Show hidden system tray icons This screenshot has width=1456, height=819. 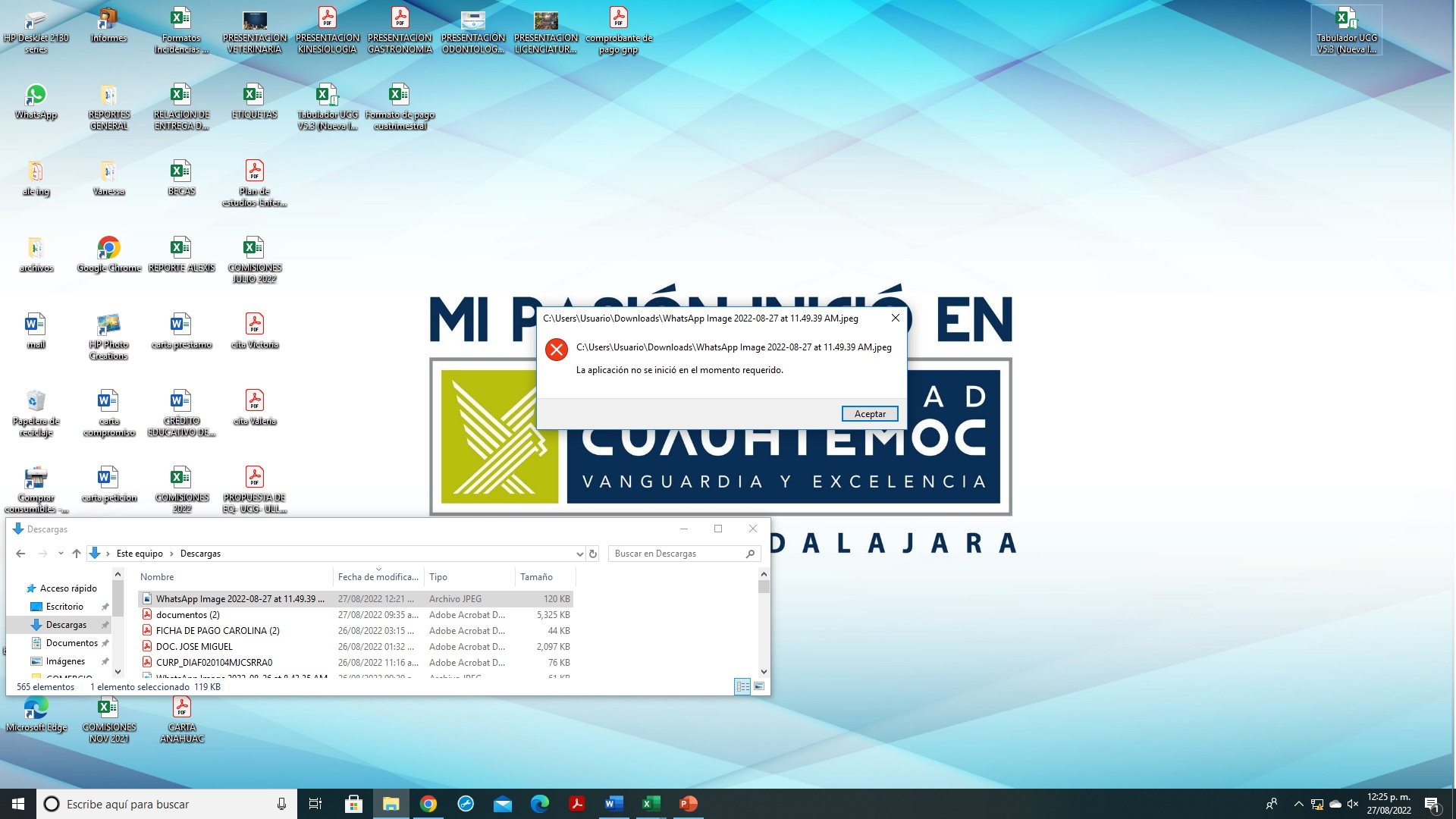1298,804
